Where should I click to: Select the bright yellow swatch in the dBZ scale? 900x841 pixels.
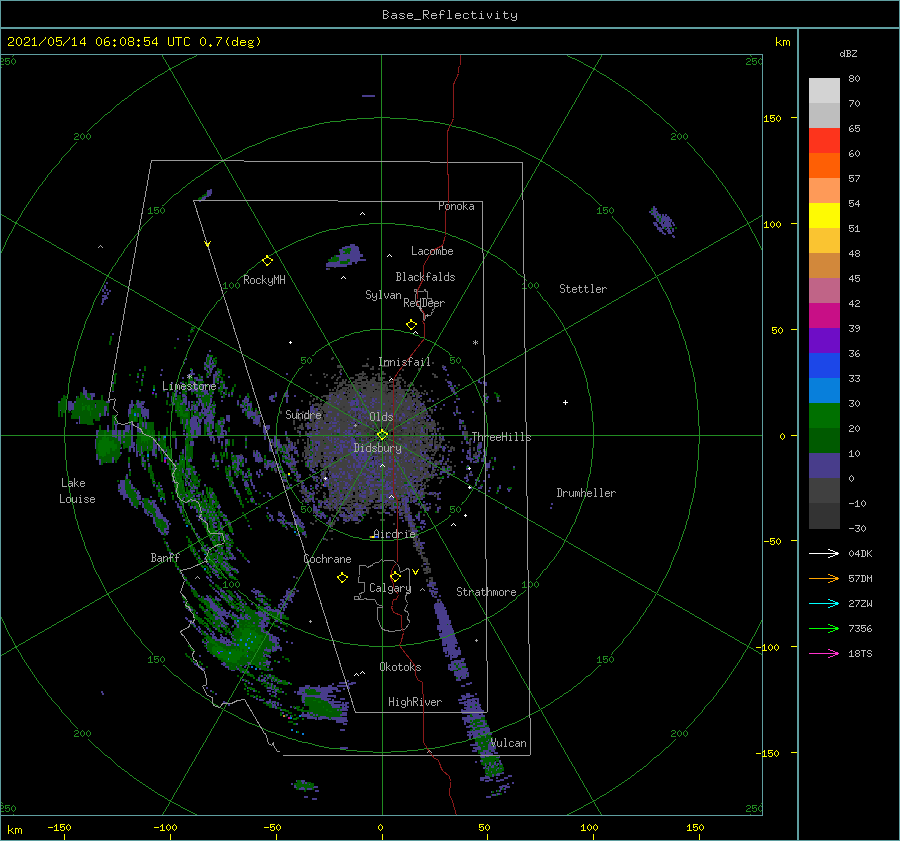pyautogui.click(x=824, y=216)
